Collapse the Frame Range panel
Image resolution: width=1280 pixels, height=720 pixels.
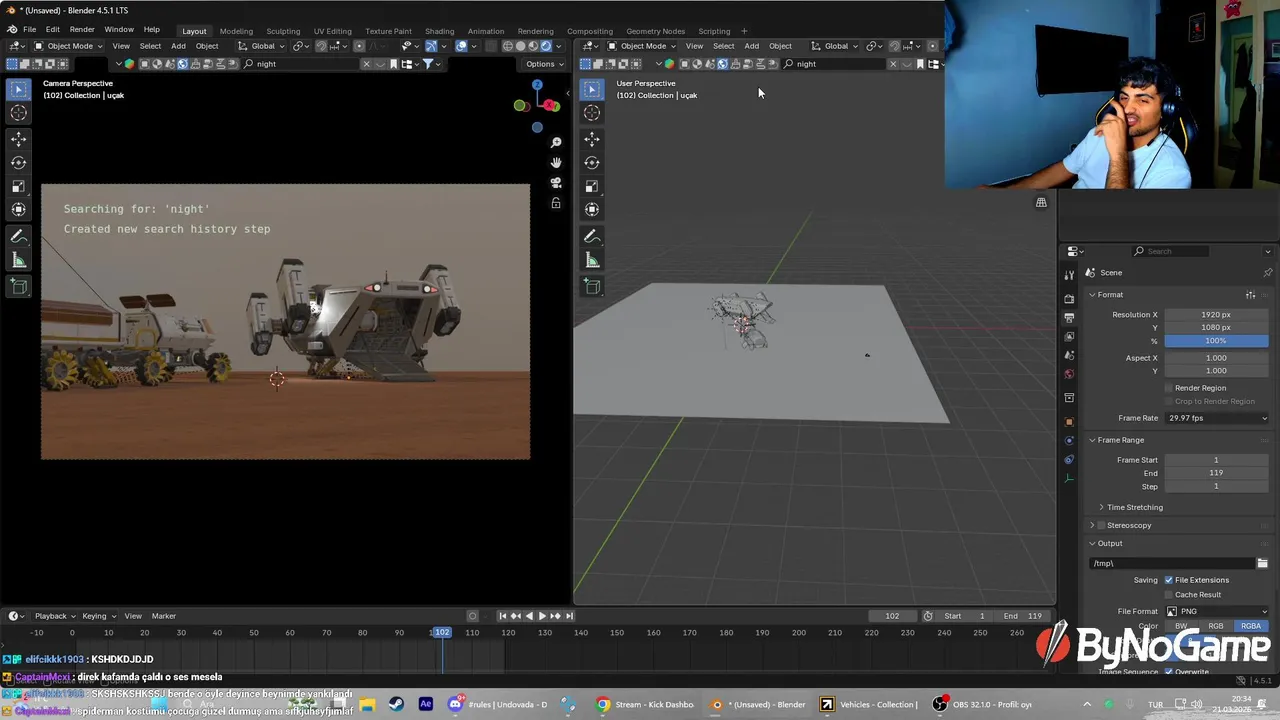click(1118, 440)
